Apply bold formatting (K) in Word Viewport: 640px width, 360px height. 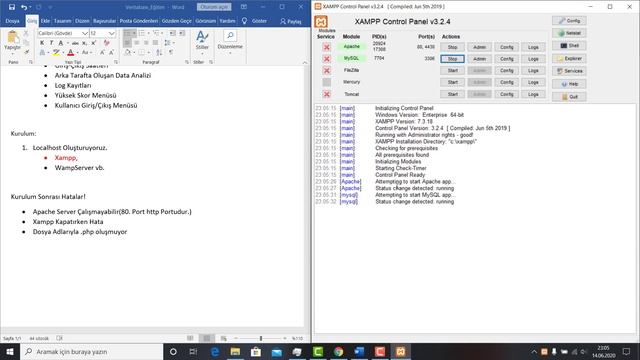coord(42,43)
